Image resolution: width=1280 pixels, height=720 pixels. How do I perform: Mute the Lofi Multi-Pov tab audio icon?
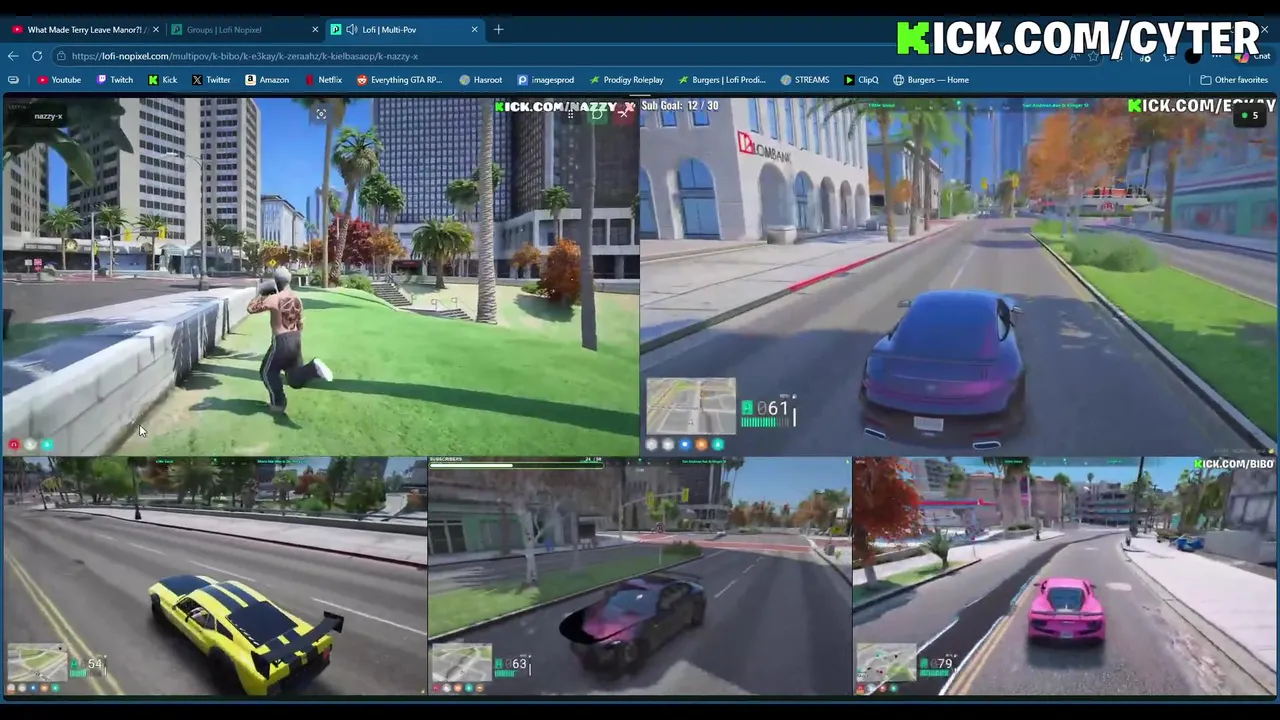pos(351,29)
